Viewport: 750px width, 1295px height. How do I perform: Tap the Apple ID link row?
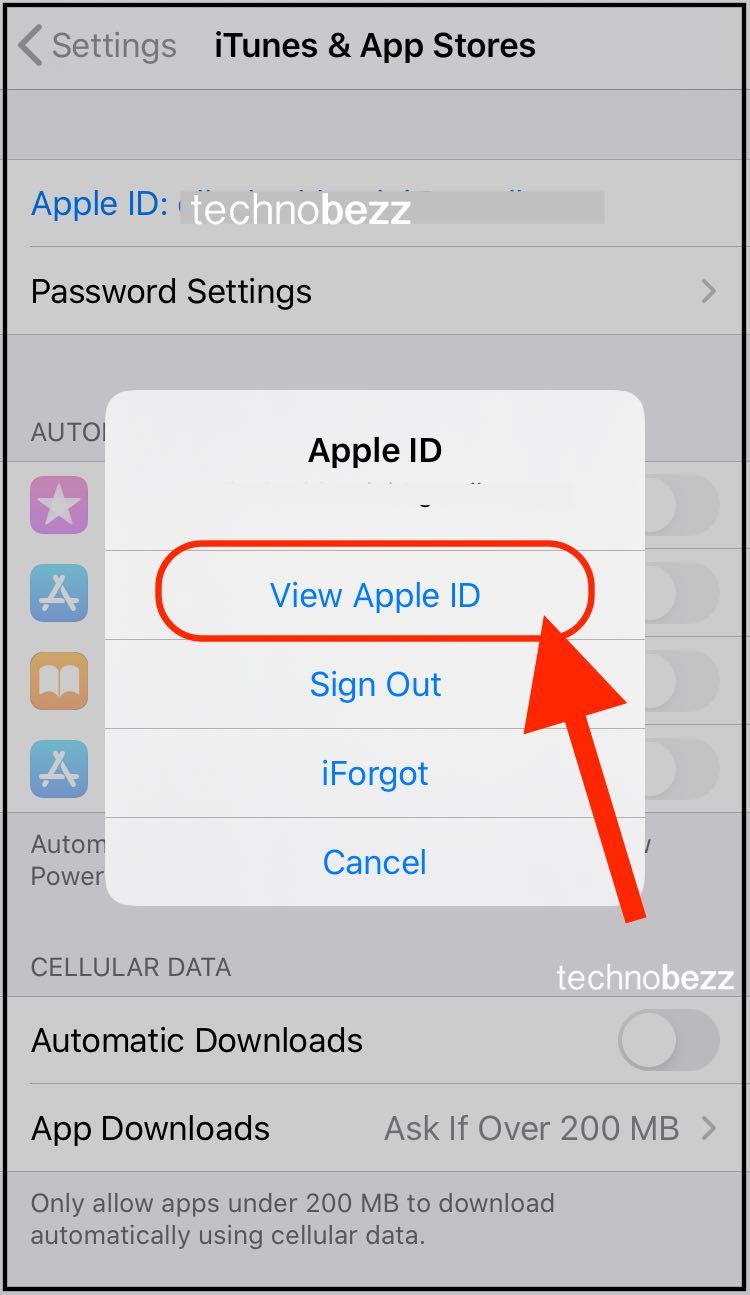[375, 203]
